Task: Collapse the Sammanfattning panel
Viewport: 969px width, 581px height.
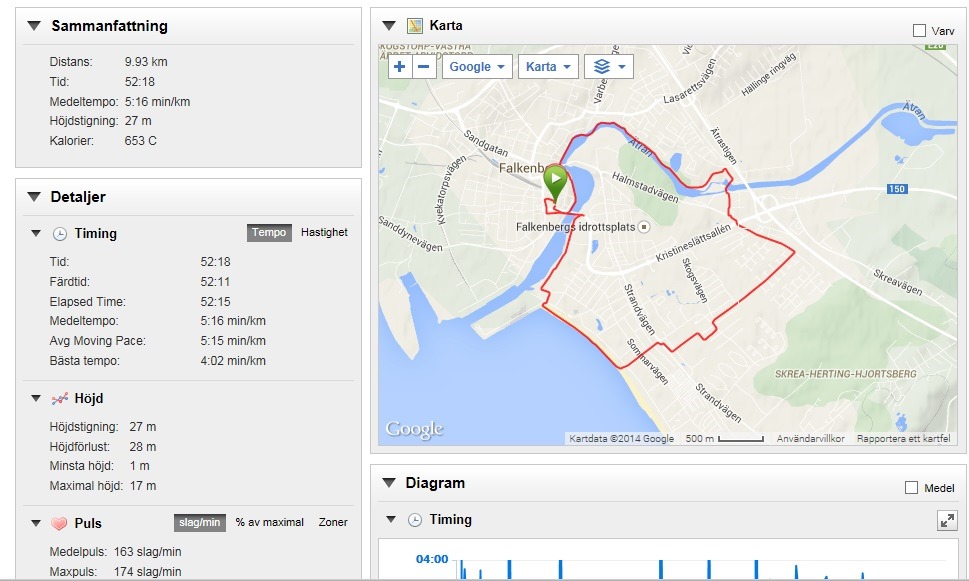Action: click(x=35, y=26)
